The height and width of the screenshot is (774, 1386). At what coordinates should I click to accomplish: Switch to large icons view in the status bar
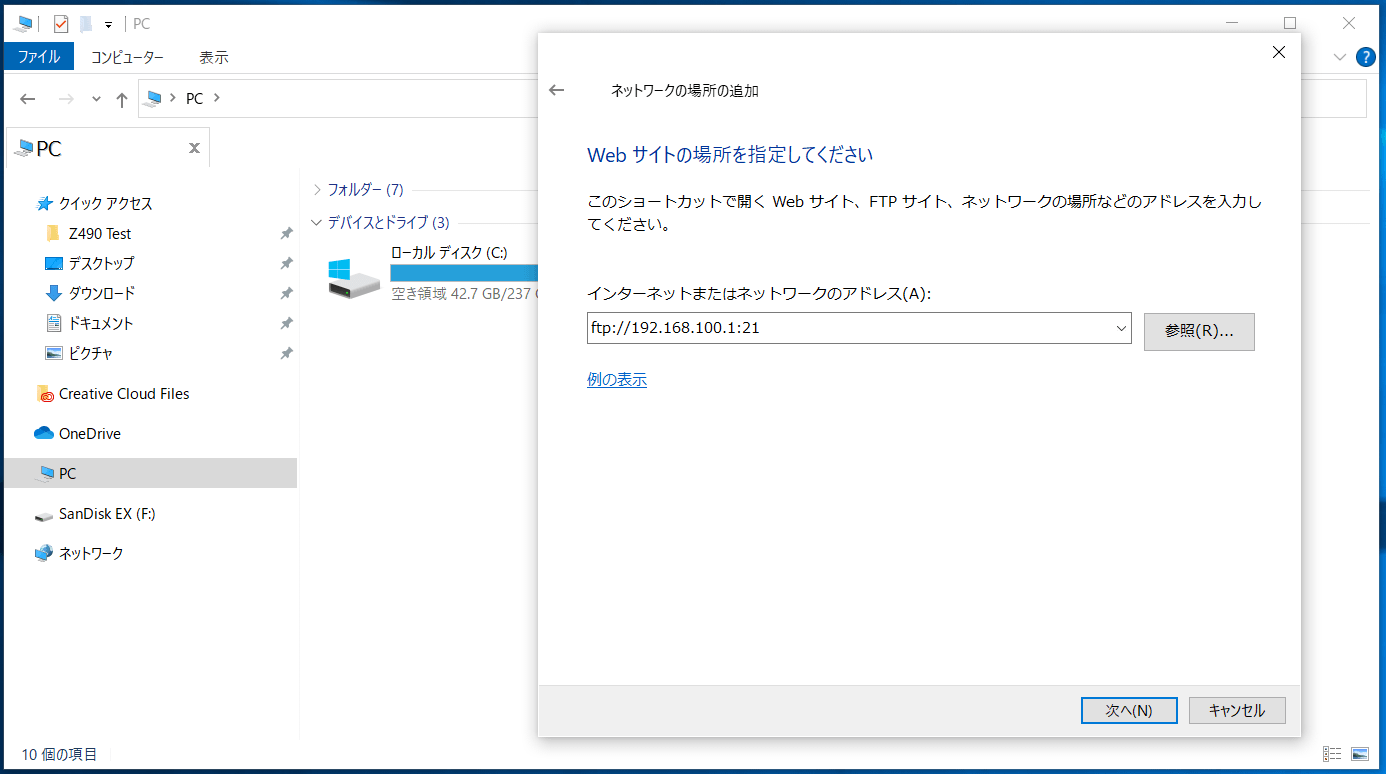coord(1360,754)
